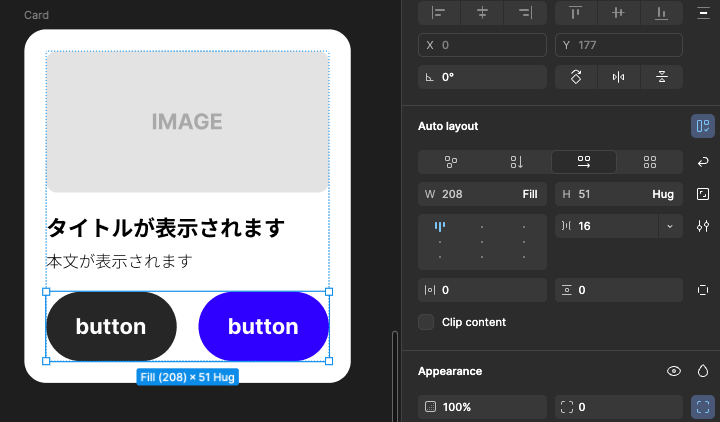Viewport: 720px width, 422px height.
Task: Open auto layout advanced settings icon
Action: click(703, 226)
